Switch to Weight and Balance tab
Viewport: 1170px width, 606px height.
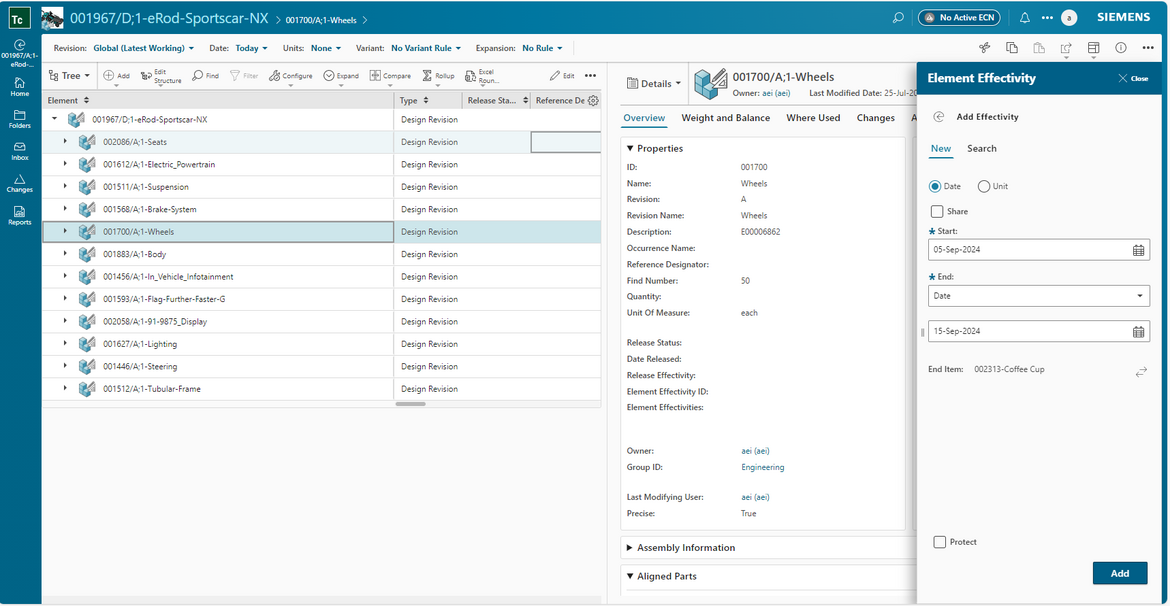[x=725, y=117]
